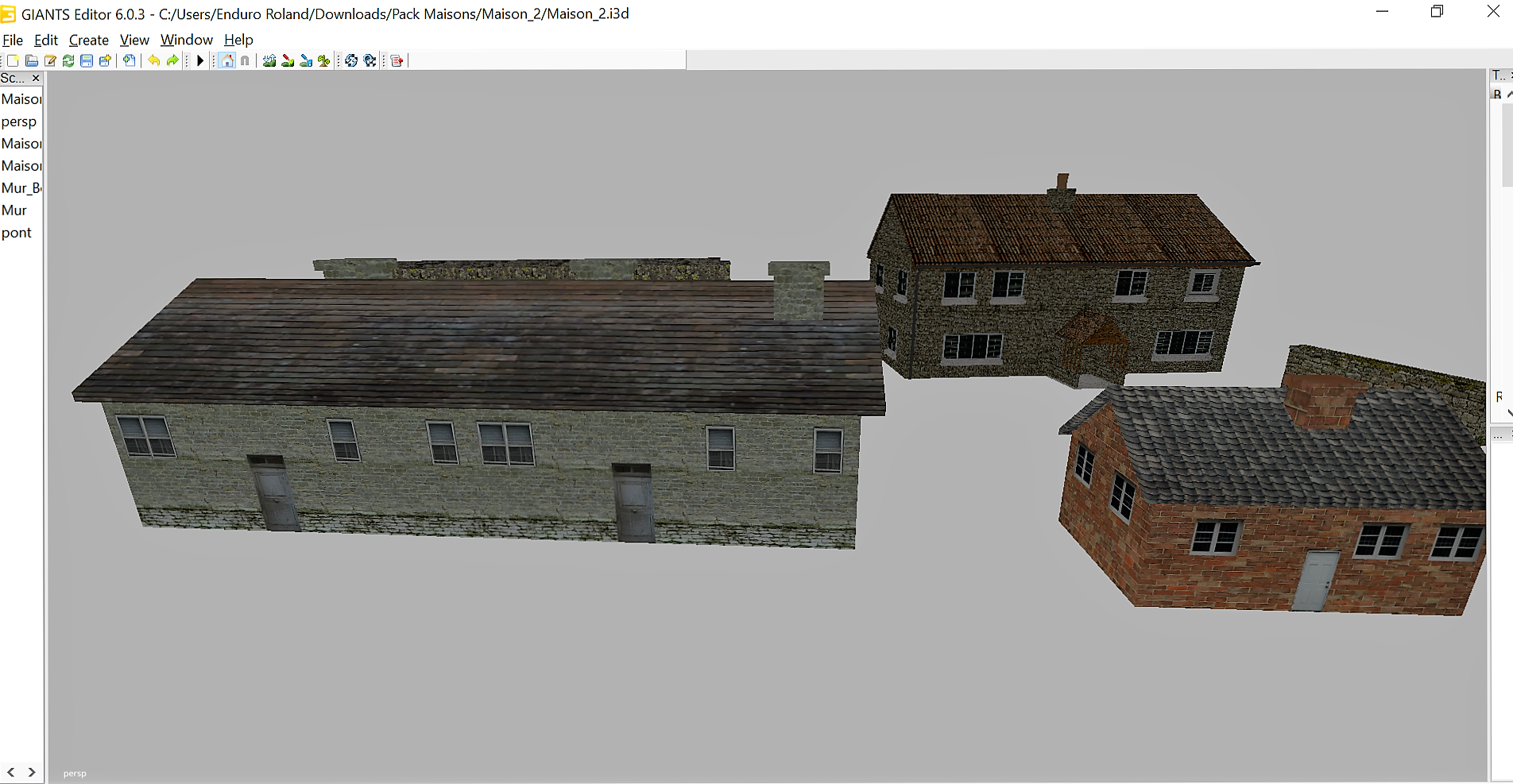Click the persp viewport label
1513x784 pixels.
point(75,774)
